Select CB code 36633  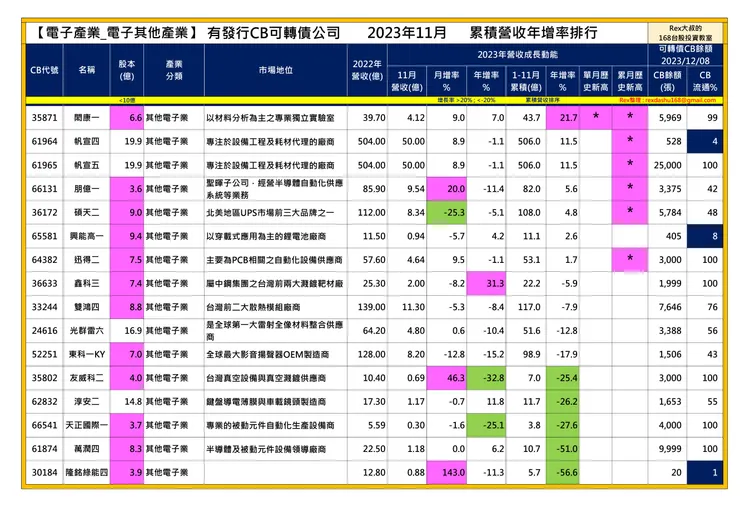[x=44, y=283]
